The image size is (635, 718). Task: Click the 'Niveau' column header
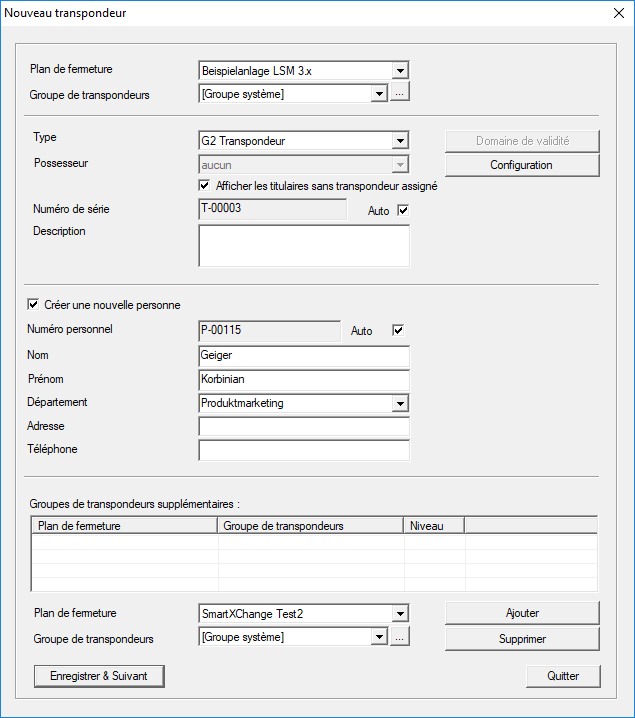[433, 525]
